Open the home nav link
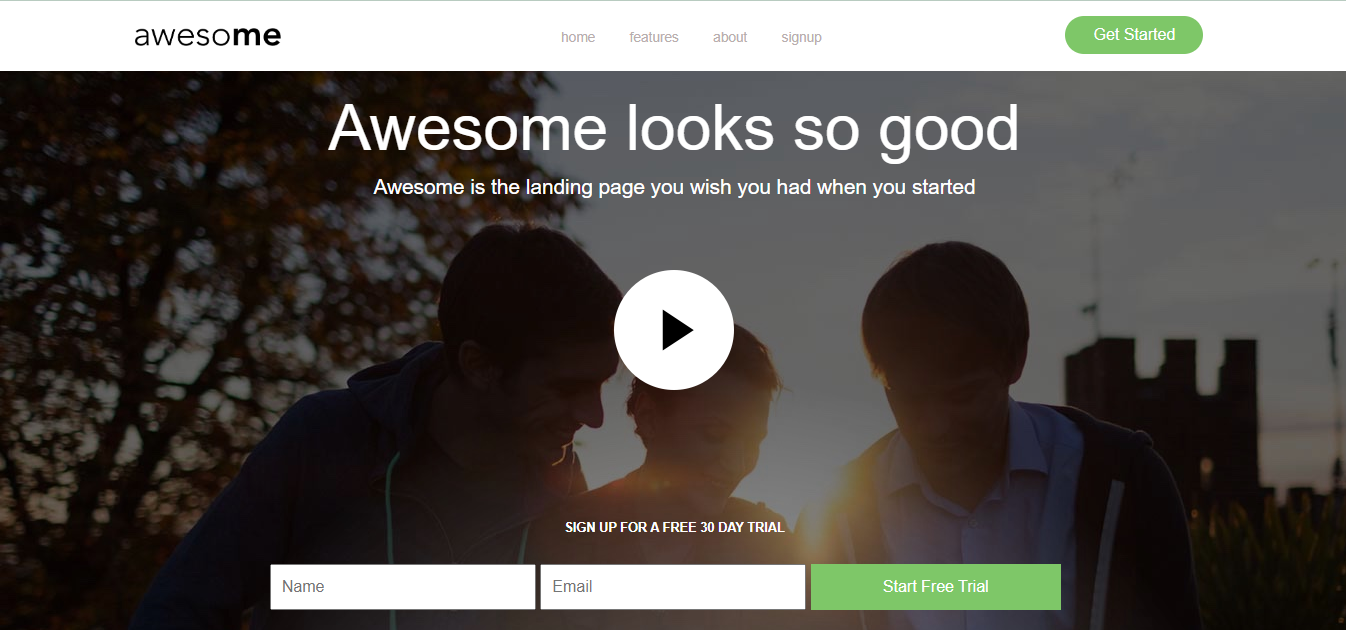Image resolution: width=1346 pixels, height=630 pixels. coord(578,37)
